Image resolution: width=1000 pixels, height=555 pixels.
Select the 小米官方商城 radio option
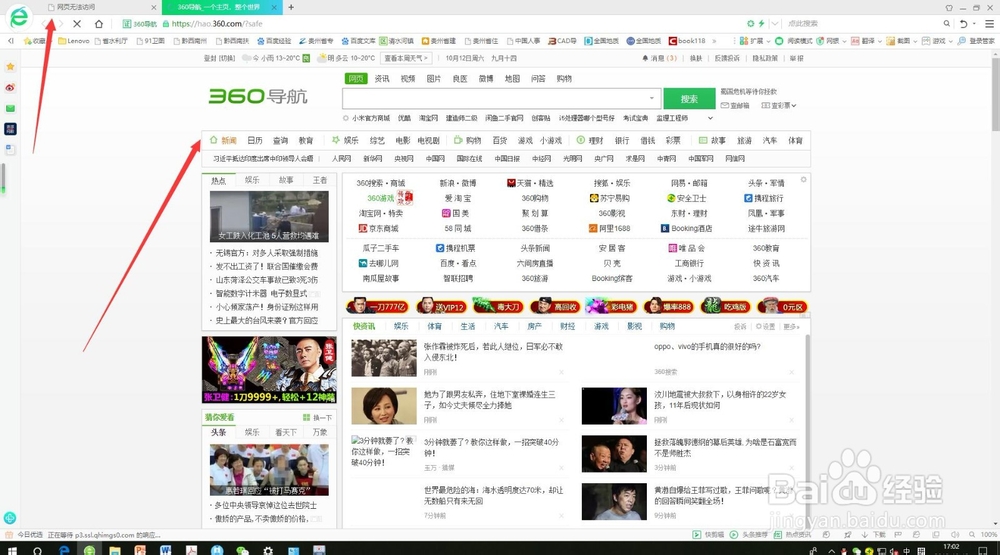click(346, 118)
